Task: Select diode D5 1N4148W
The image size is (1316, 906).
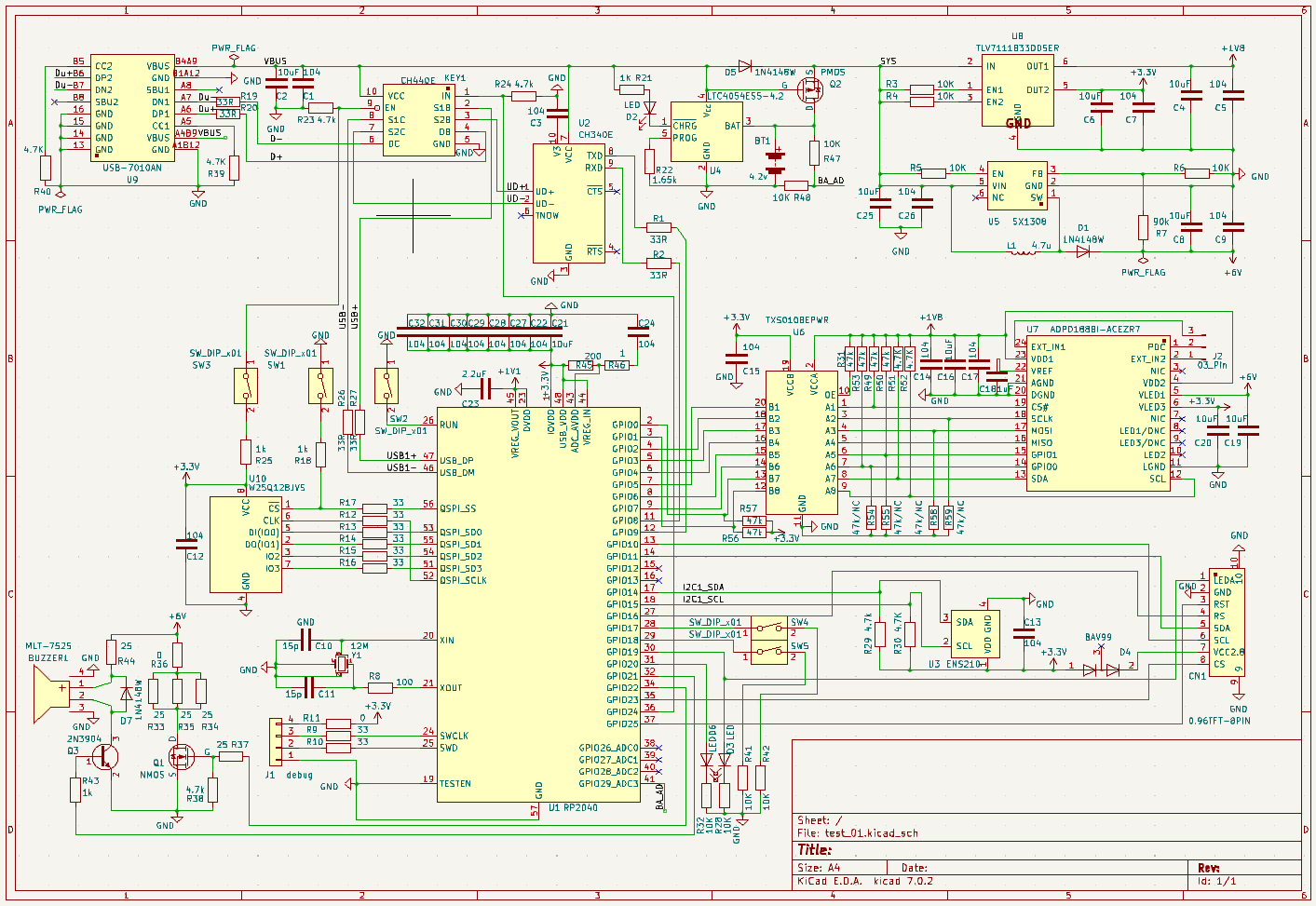Action: tap(745, 66)
